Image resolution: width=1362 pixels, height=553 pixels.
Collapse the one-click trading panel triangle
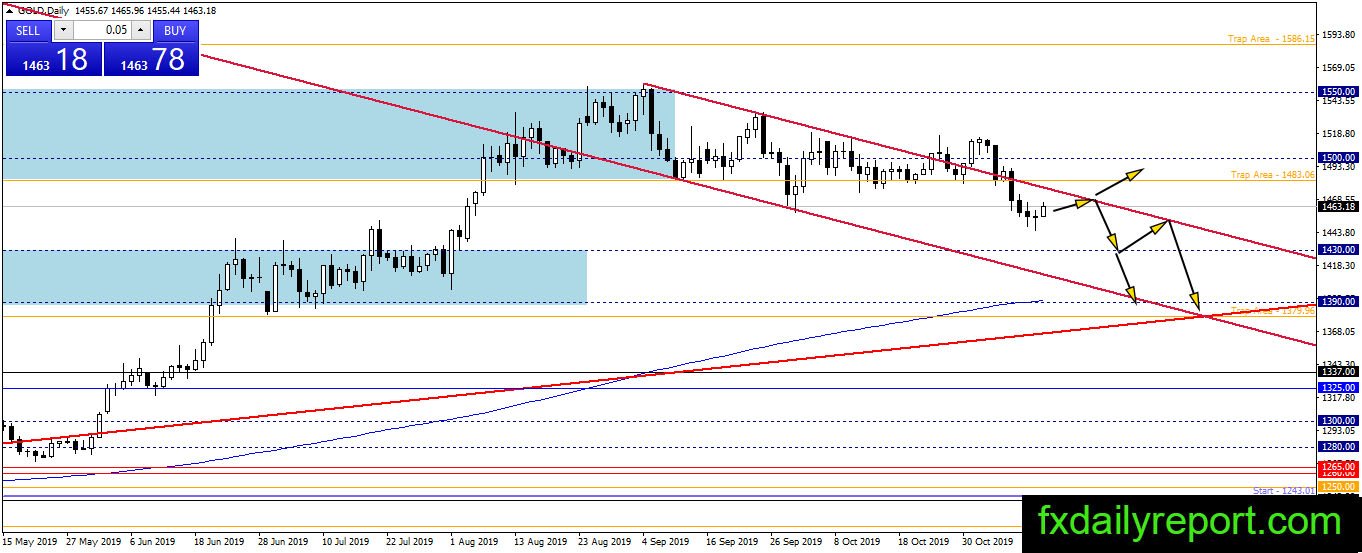pyautogui.click(x=9, y=10)
